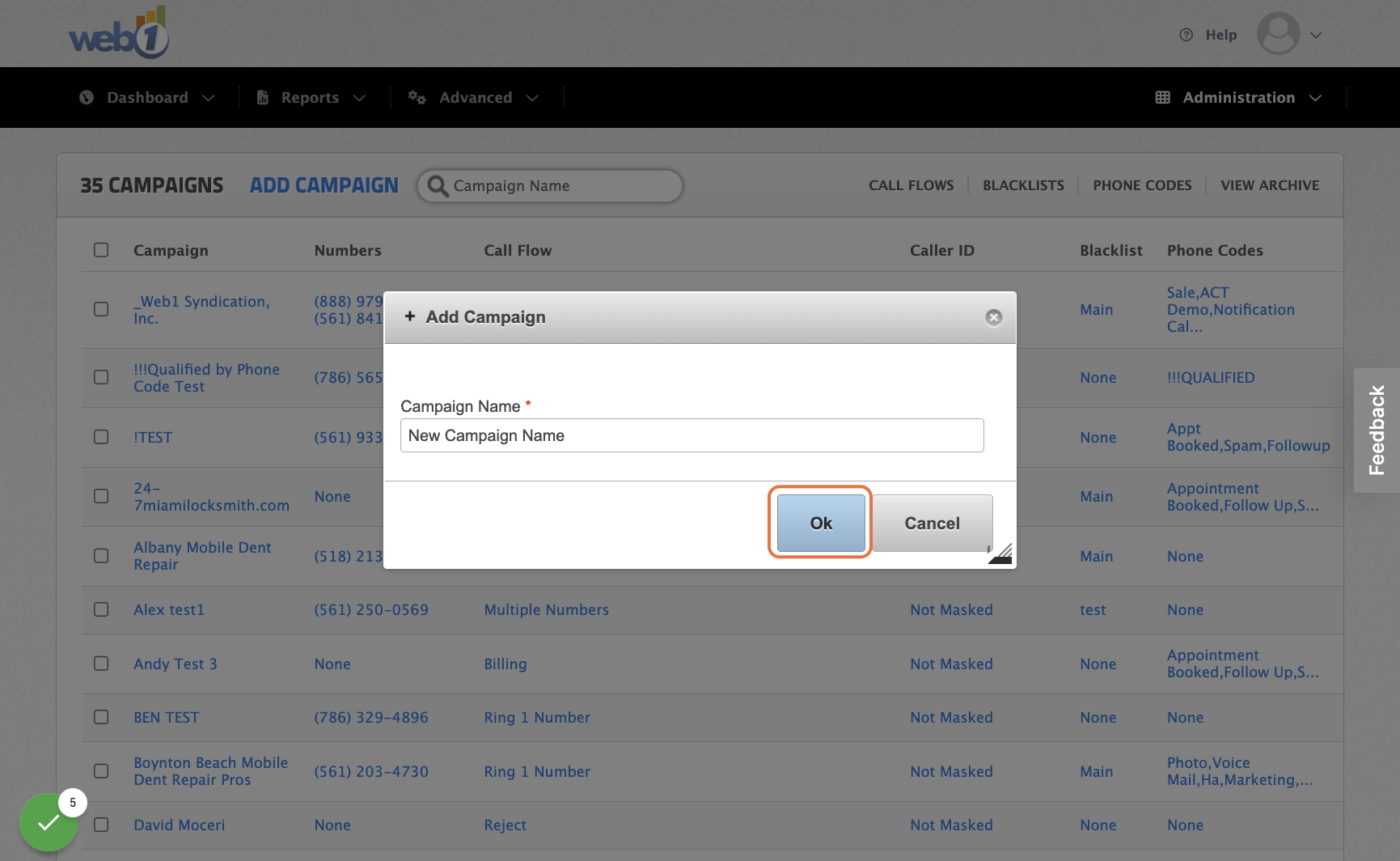The height and width of the screenshot is (861, 1400).
Task: Open the Feedback side tab
Action: point(1377,430)
